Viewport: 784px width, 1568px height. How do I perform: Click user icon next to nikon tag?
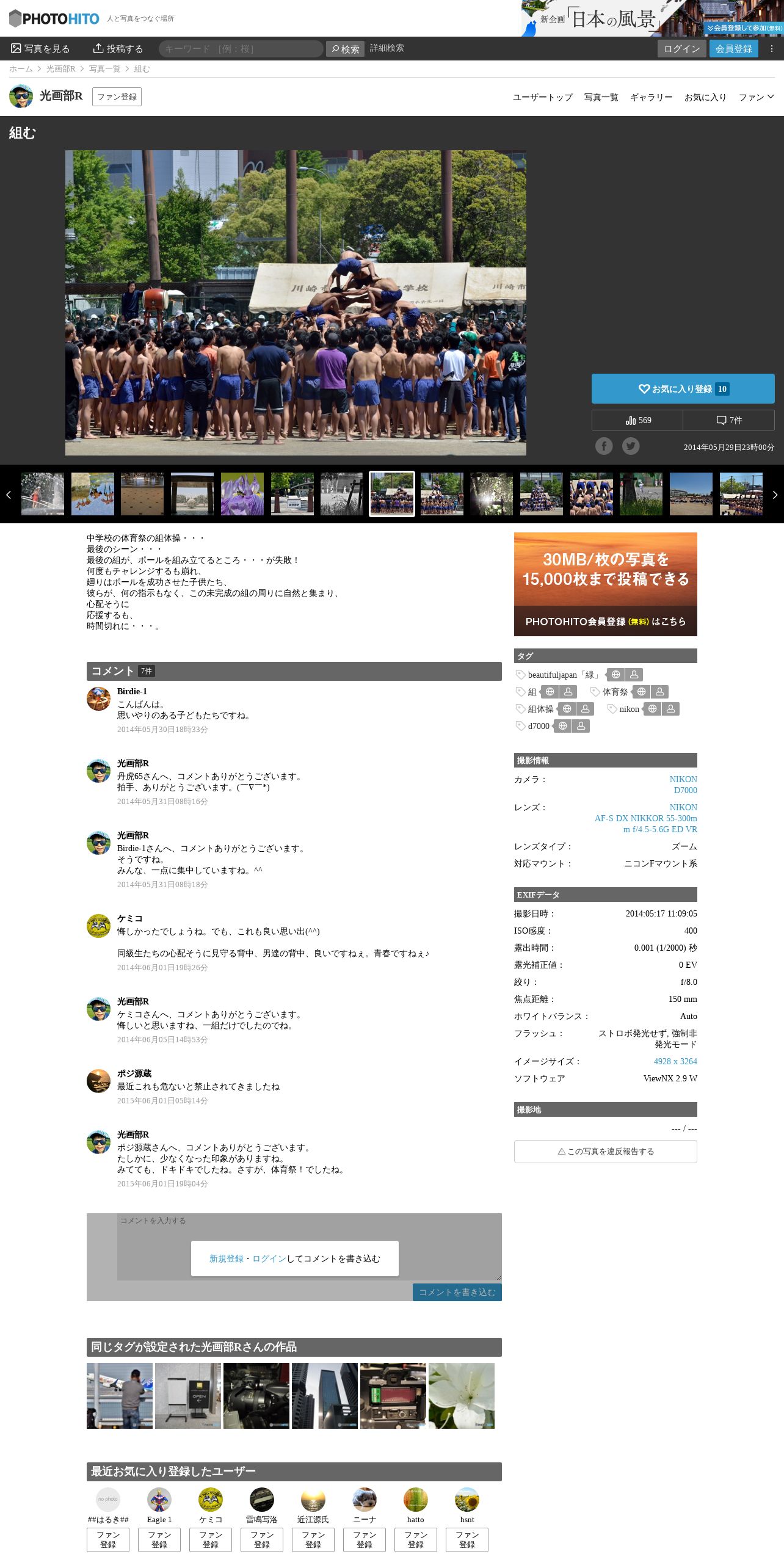tap(670, 709)
